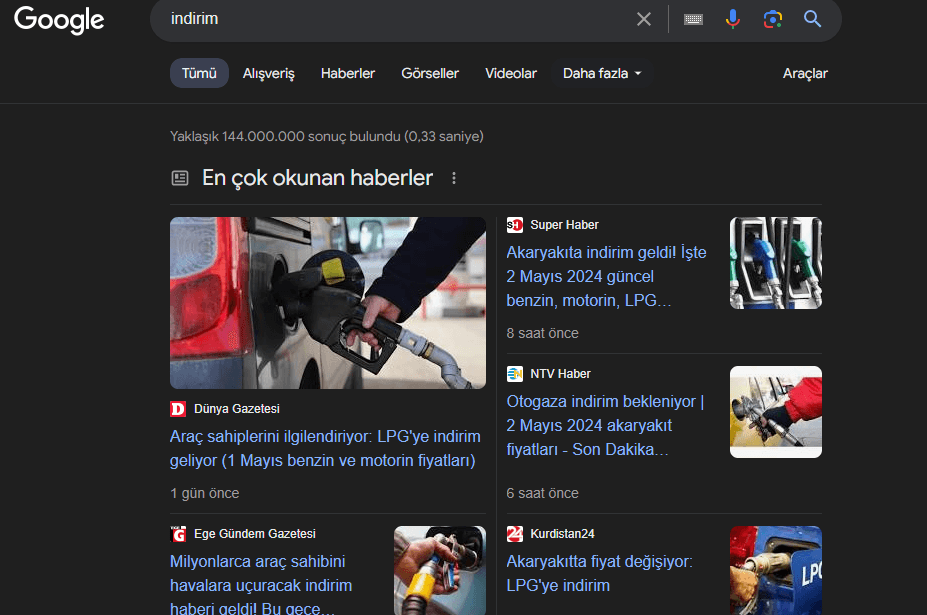Click the En çok okunan haberler heading
Image resolution: width=927 pixels, height=615 pixels.
(317, 178)
